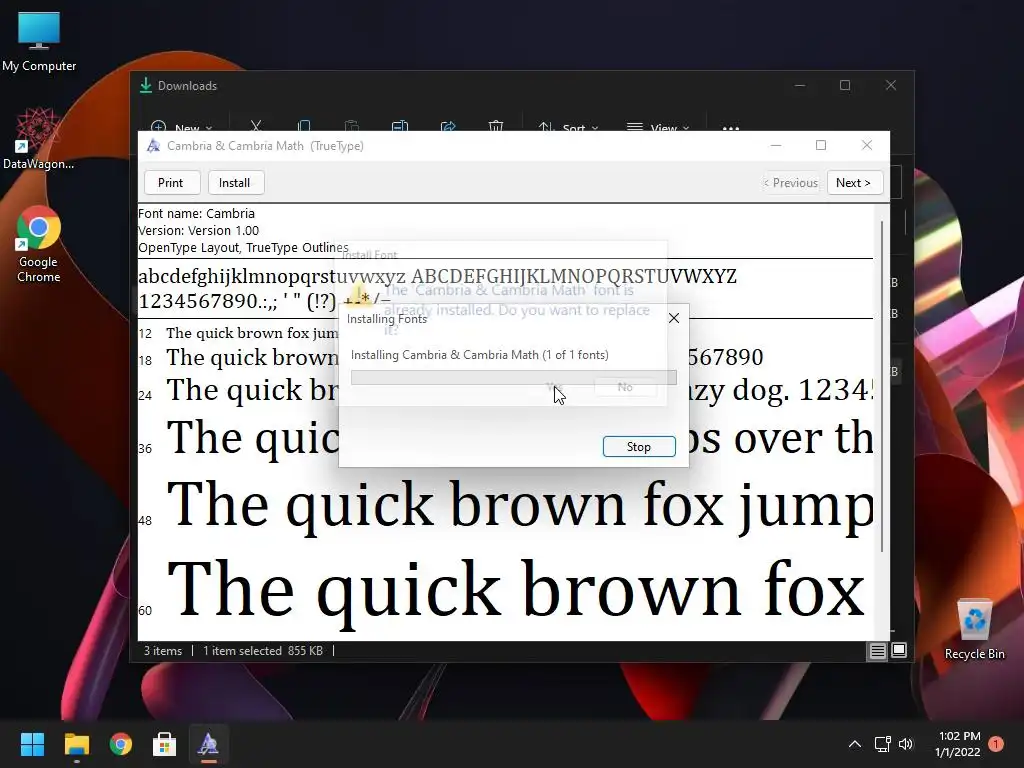Screen dimensions: 1024x768
Task: Open File Explorer from the taskbar
Action: click(x=76, y=744)
